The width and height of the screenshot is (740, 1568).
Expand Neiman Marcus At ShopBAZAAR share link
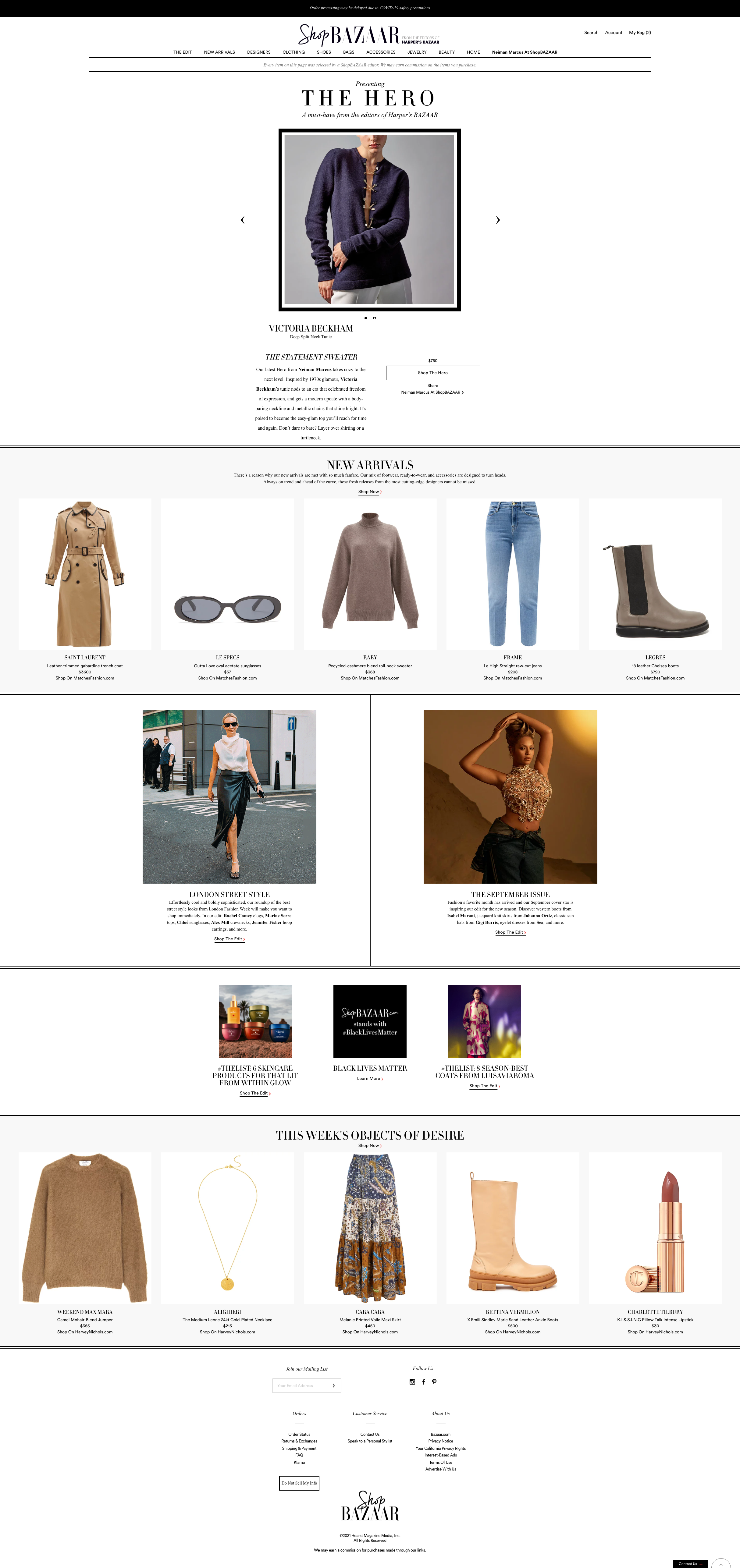point(432,392)
